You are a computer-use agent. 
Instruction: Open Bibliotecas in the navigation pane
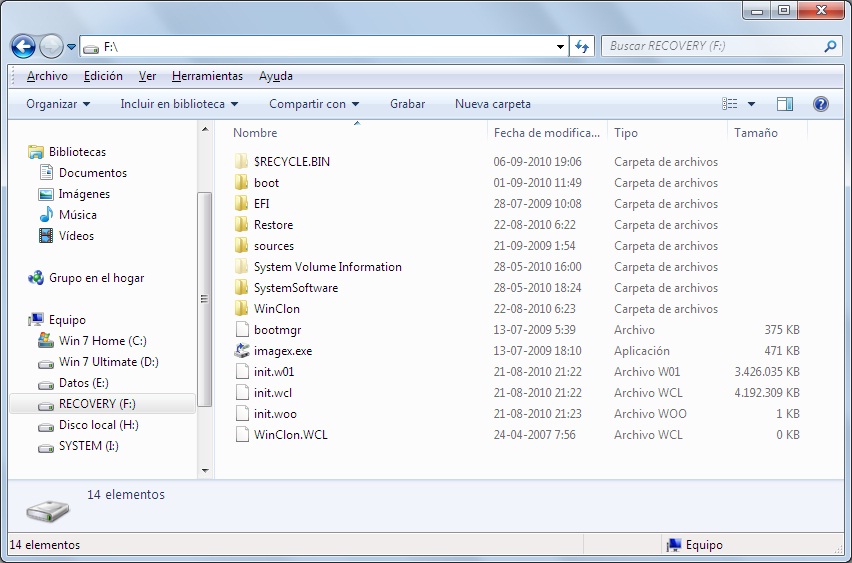pyautogui.click(x=67, y=152)
